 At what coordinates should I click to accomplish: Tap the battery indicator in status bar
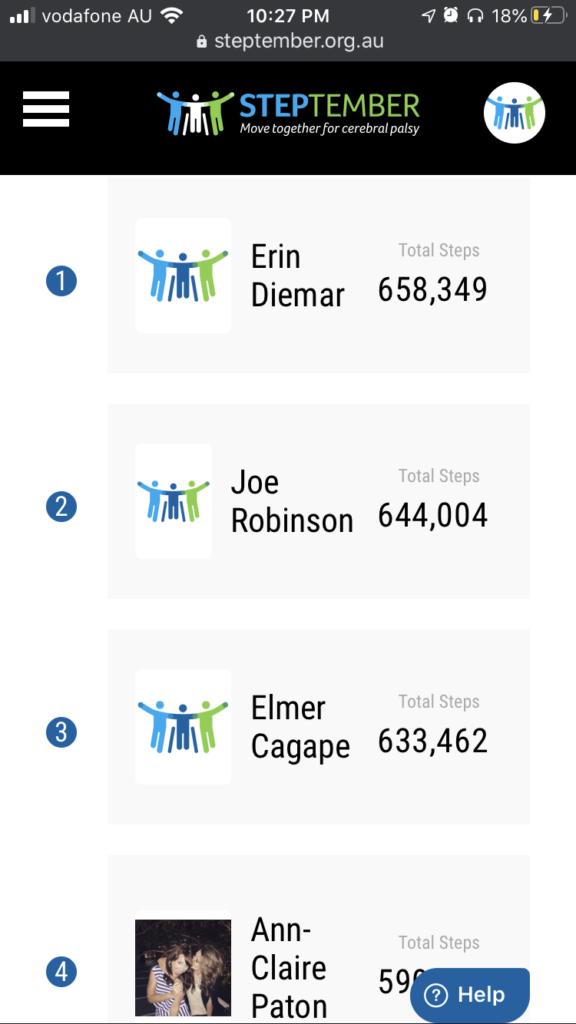547,16
